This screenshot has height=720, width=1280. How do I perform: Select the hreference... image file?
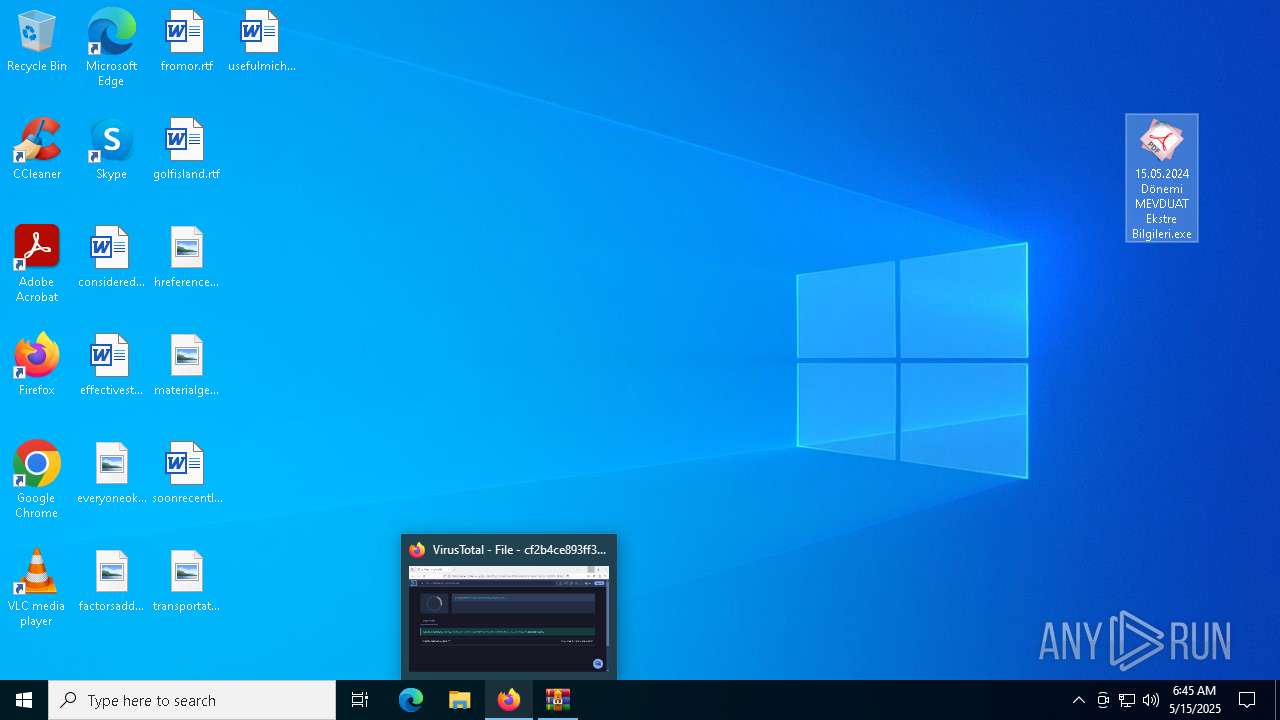click(x=186, y=258)
